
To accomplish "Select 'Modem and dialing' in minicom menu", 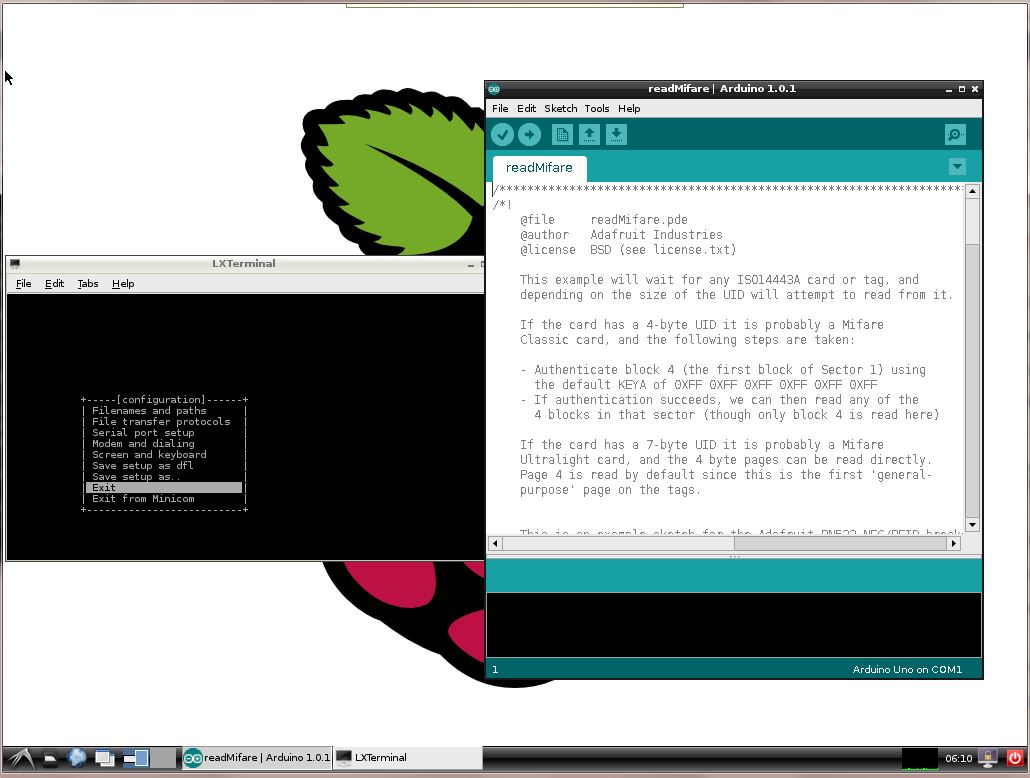I will 143,444.
